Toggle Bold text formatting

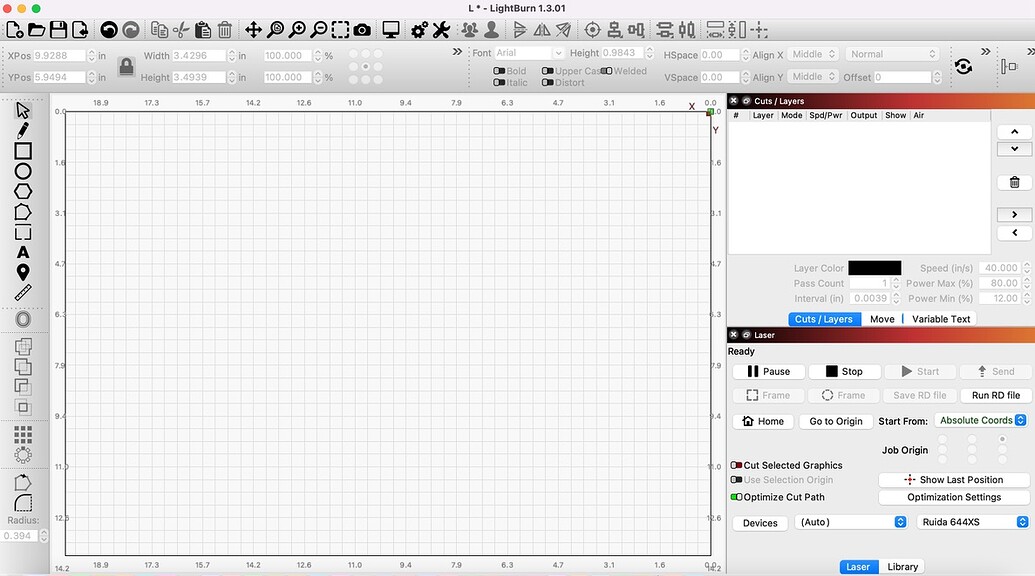tap(497, 71)
